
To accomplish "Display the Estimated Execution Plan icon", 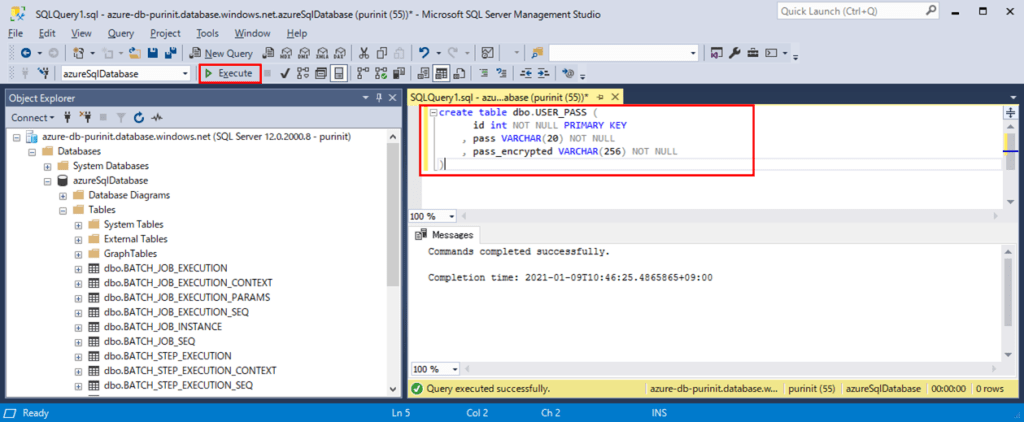I will click(302, 73).
